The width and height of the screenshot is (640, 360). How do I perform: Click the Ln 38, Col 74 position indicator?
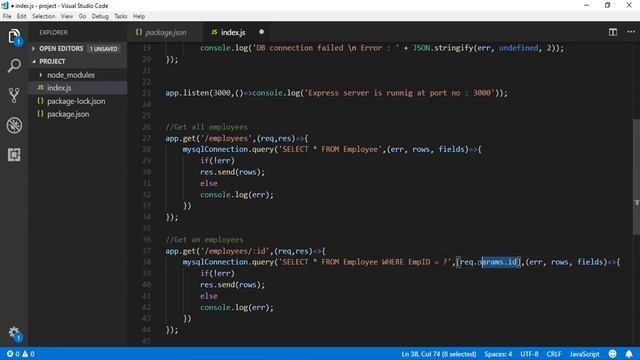(439, 354)
